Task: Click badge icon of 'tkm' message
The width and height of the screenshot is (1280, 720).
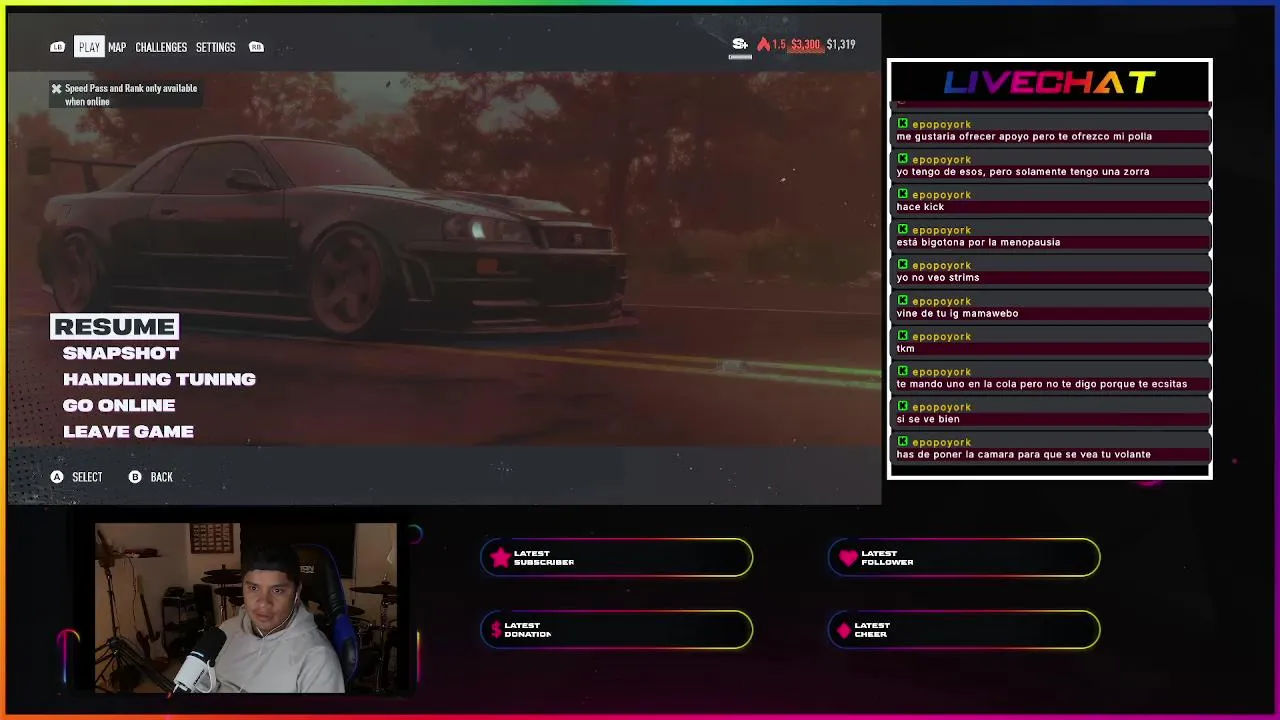Action: 903,336
